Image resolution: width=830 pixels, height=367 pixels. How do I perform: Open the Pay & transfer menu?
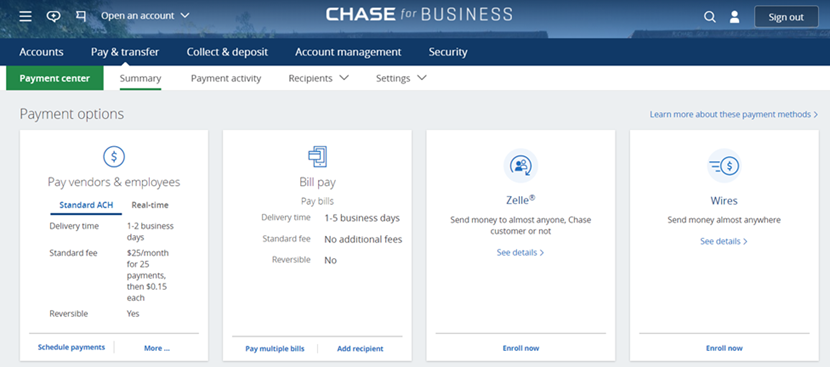125,52
